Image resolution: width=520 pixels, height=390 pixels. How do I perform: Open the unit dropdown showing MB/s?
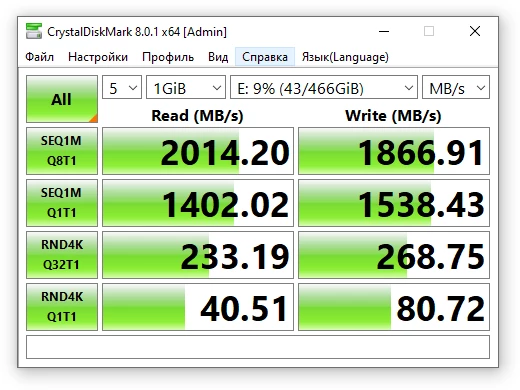point(456,87)
